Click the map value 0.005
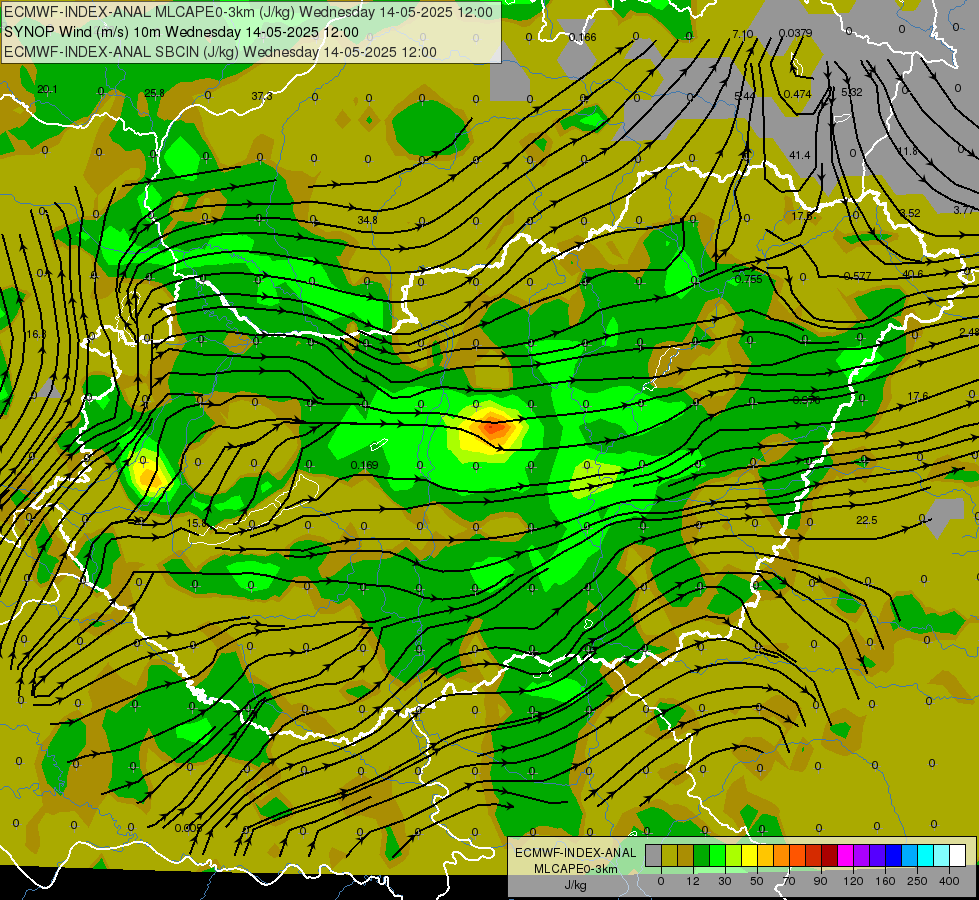The image size is (979, 900). pos(188,829)
